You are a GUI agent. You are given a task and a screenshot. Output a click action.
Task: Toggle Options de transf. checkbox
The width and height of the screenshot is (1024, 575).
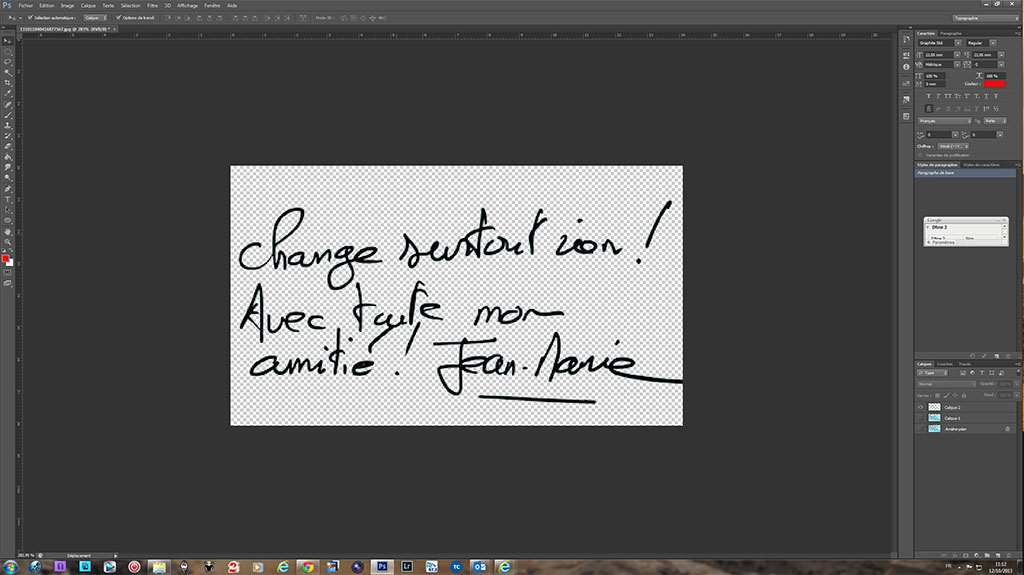pyautogui.click(x=118, y=18)
